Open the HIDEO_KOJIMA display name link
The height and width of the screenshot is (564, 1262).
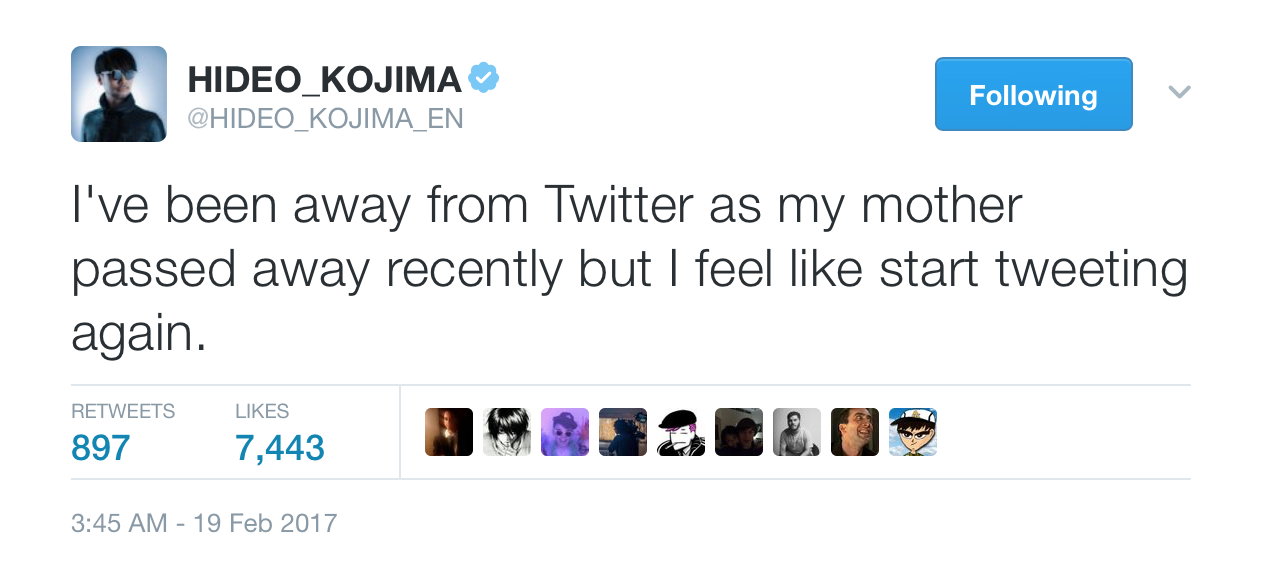pyautogui.click(x=325, y=79)
